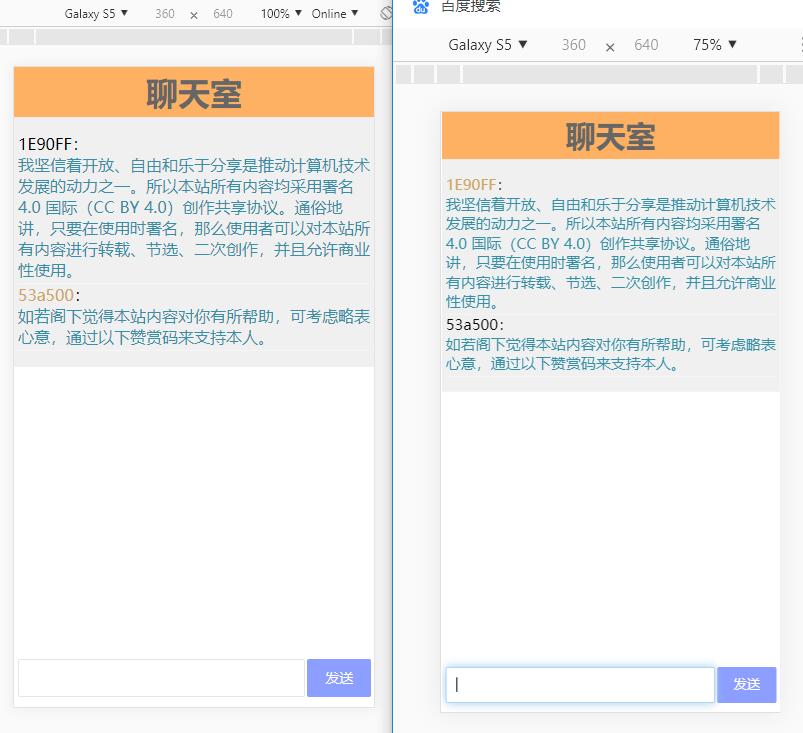Focus the message input box in right chat
Viewport: 803px width, 733px height.
[580, 685]
